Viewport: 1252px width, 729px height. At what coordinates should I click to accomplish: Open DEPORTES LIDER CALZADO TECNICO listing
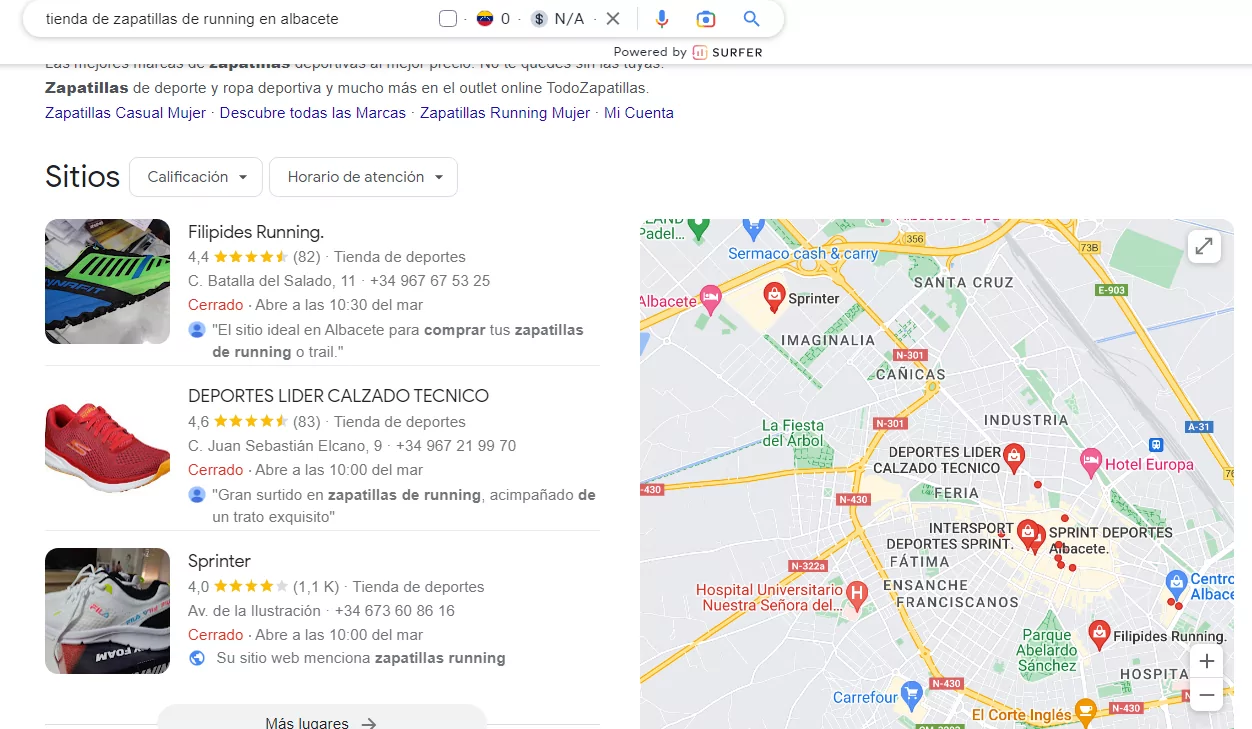(x=338, y=396)
